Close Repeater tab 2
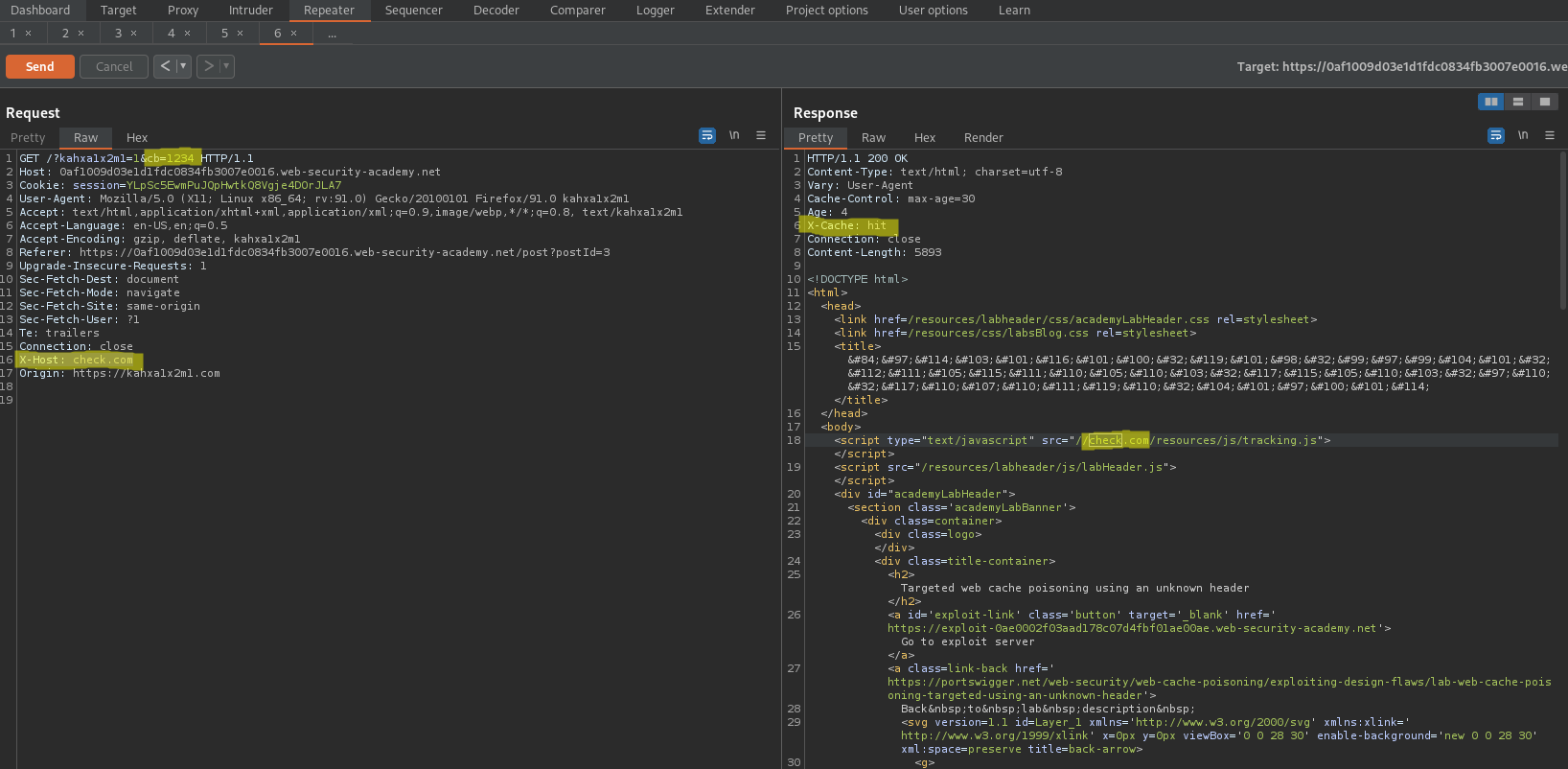The height and width of the screenshot is (769, 1568). tap(81, 34)
